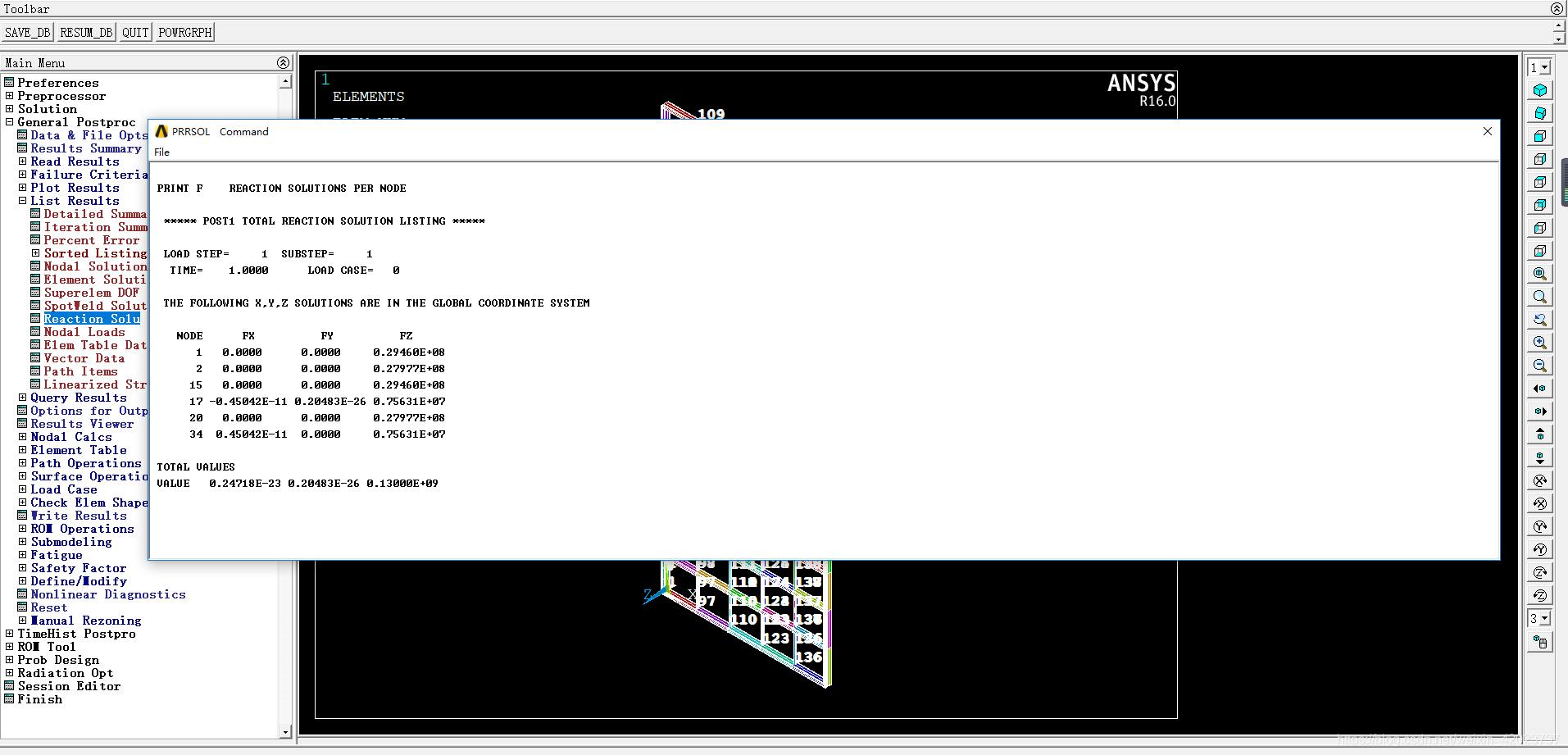Click Finish in Main Menu

pos(39,699)
